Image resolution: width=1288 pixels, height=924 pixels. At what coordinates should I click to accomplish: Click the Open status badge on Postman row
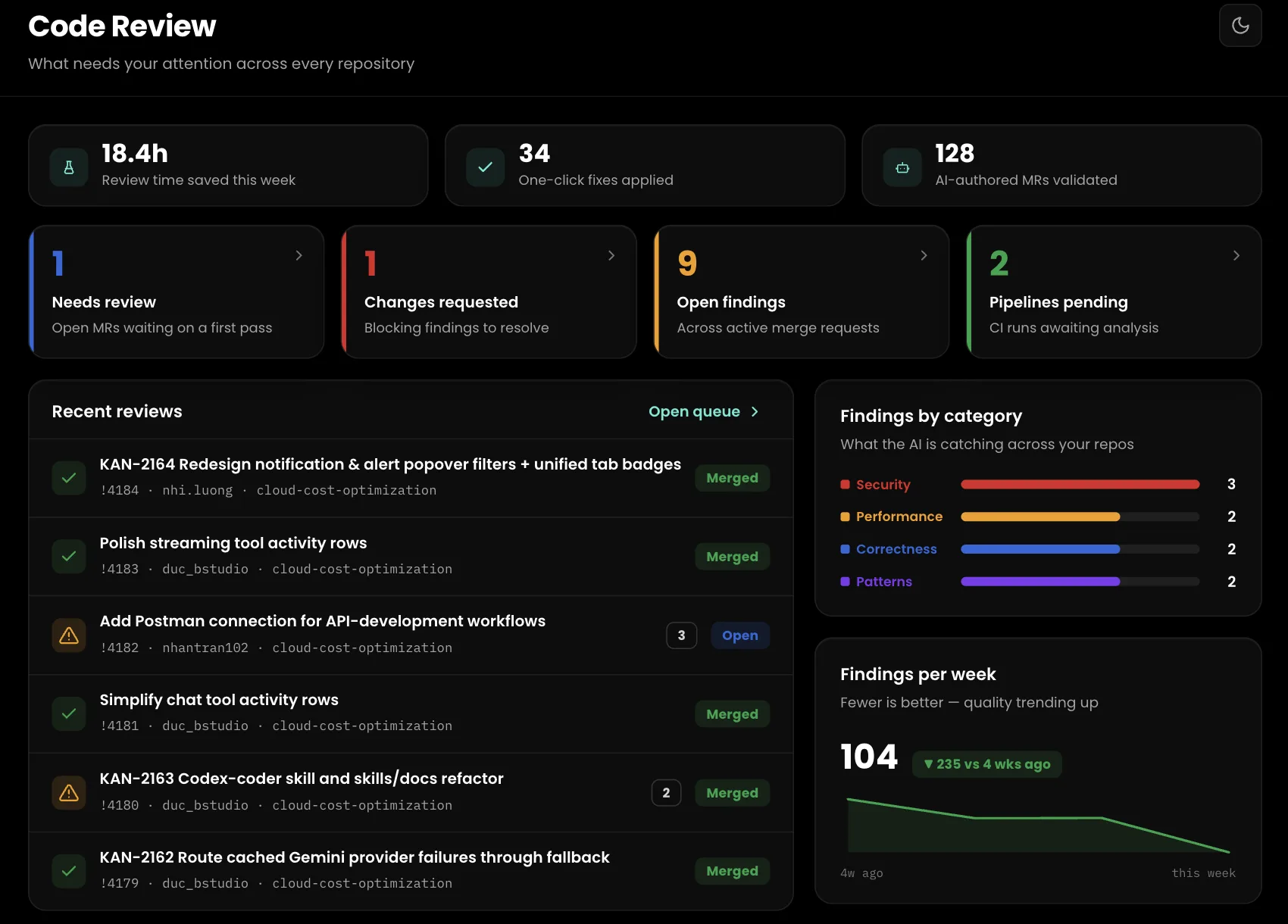coord(740,635)
